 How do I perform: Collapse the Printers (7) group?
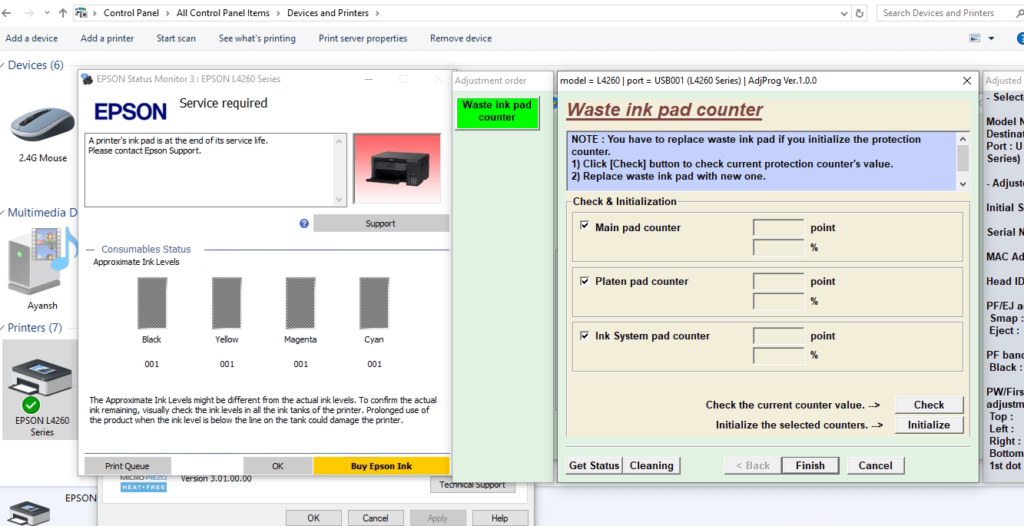(3, 328)
